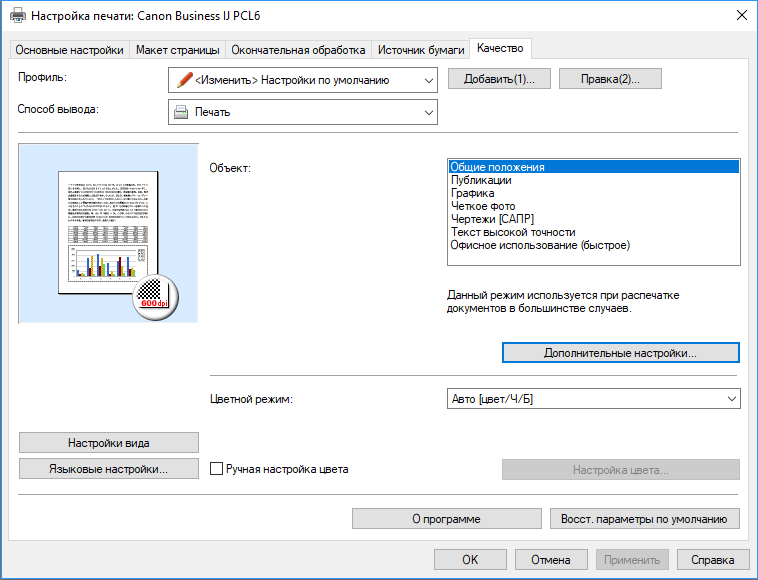
Task: Click Восст. параметры по умолчанию
Action: [x=644, y=519]
